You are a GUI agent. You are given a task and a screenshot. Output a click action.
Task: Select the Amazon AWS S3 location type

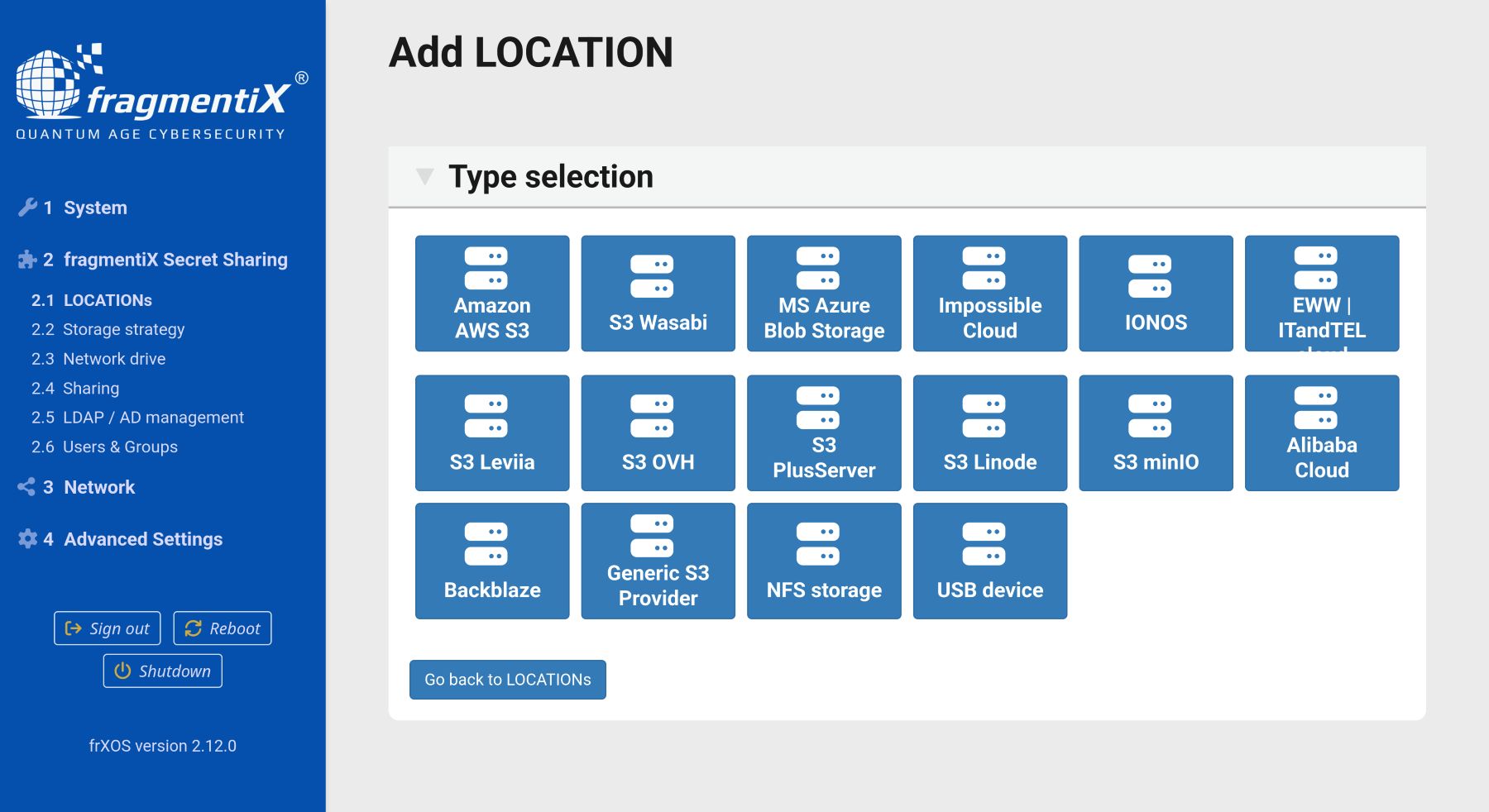492,294
